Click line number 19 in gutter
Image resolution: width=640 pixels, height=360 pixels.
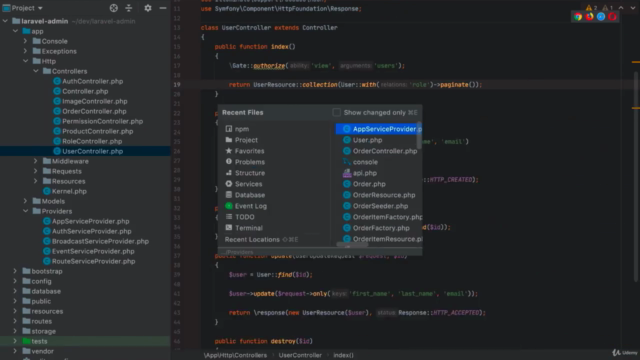tap(177, 84)
